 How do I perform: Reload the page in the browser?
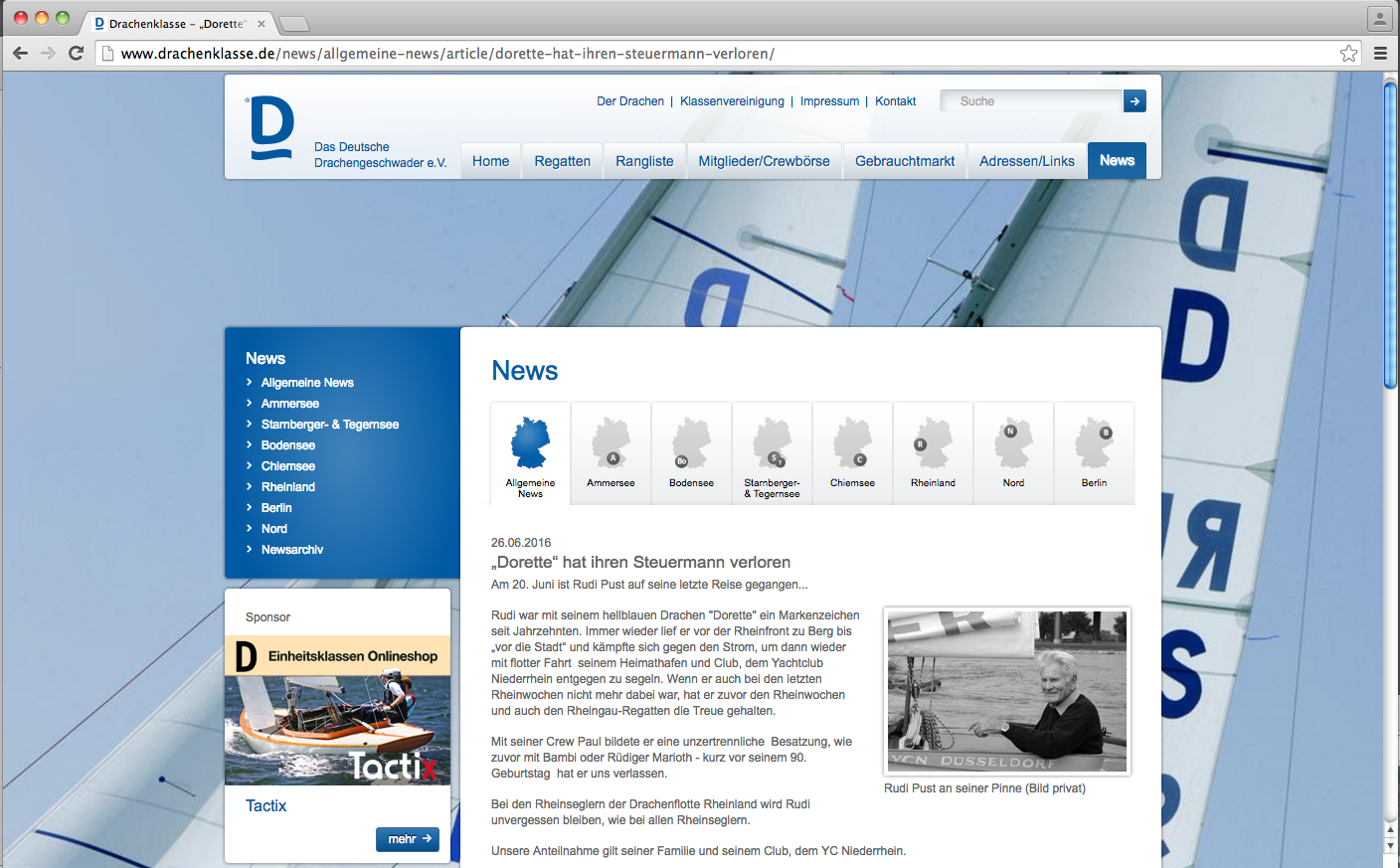click(x=76, y=54)
